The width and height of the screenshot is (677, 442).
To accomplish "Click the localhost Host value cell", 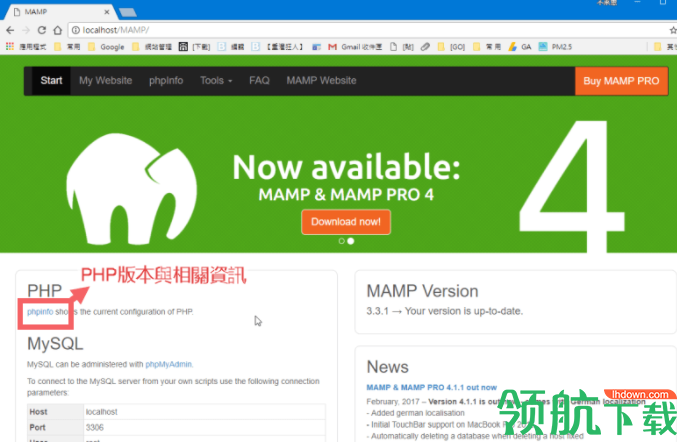I will 205,412.
